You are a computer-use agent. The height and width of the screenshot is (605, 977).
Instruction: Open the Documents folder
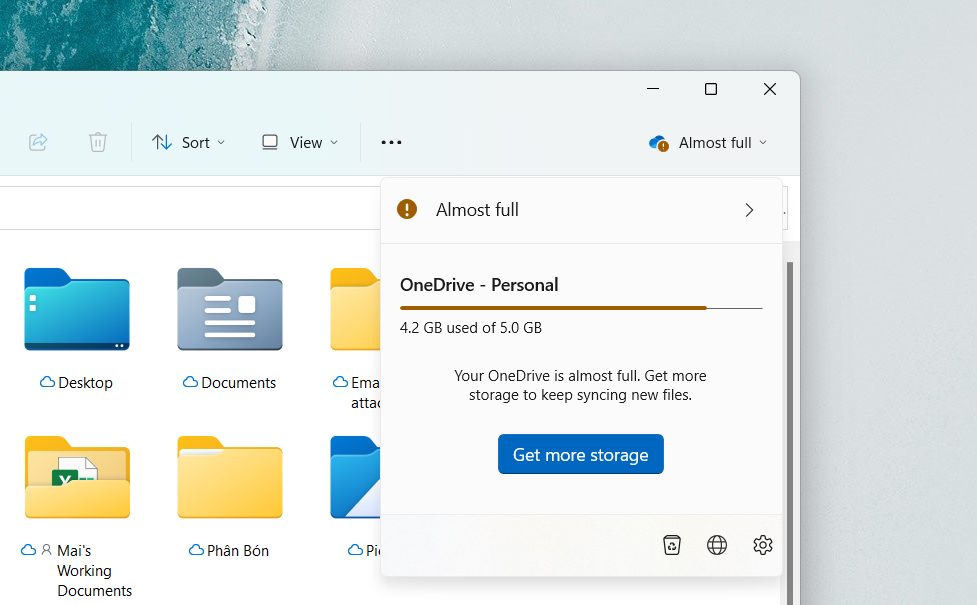coord(229,311)
